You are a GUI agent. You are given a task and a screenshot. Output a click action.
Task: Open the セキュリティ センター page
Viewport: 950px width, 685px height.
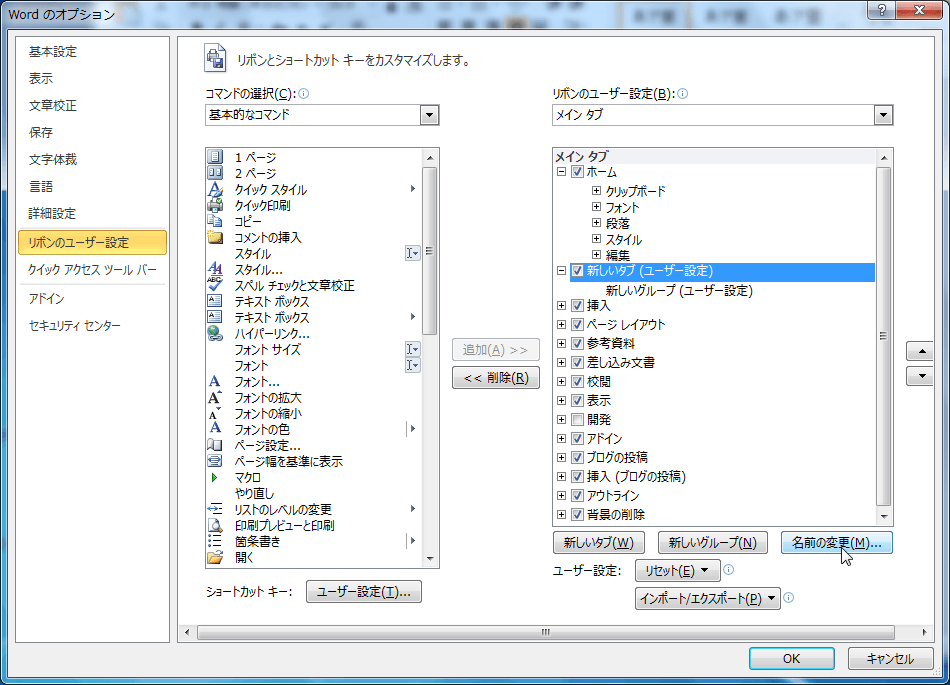pos(75,325)
